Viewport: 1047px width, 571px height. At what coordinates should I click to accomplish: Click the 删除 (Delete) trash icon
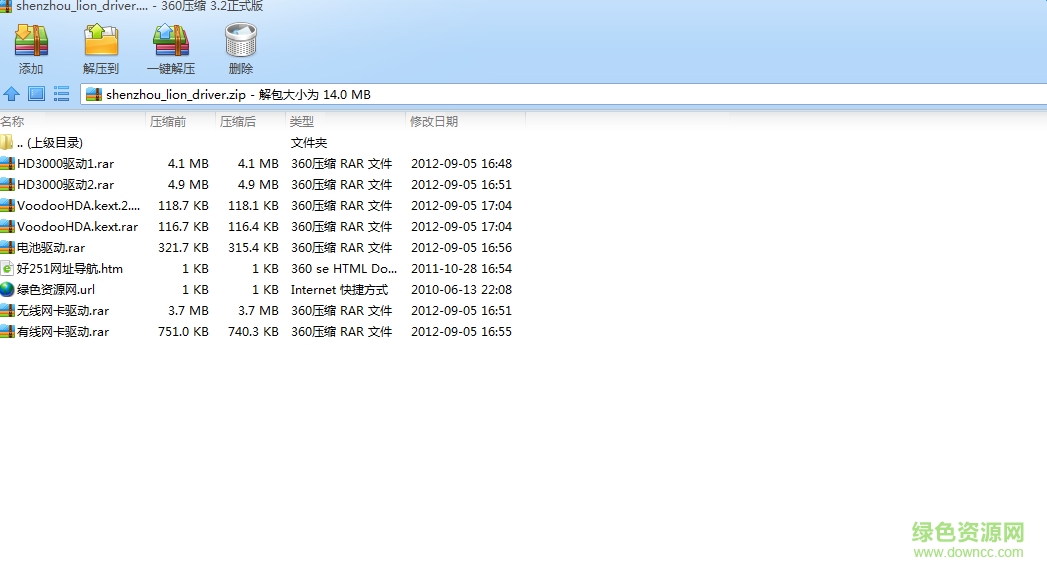240,41
